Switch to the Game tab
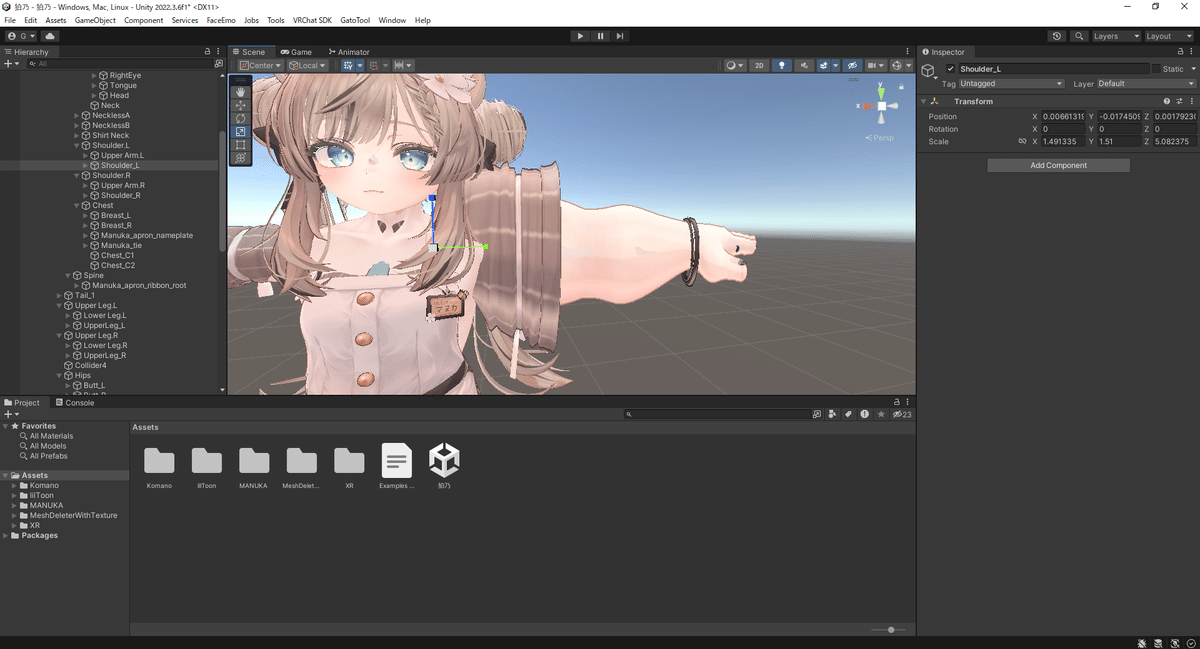This screenshot has width=1200, height=649. 296,52
